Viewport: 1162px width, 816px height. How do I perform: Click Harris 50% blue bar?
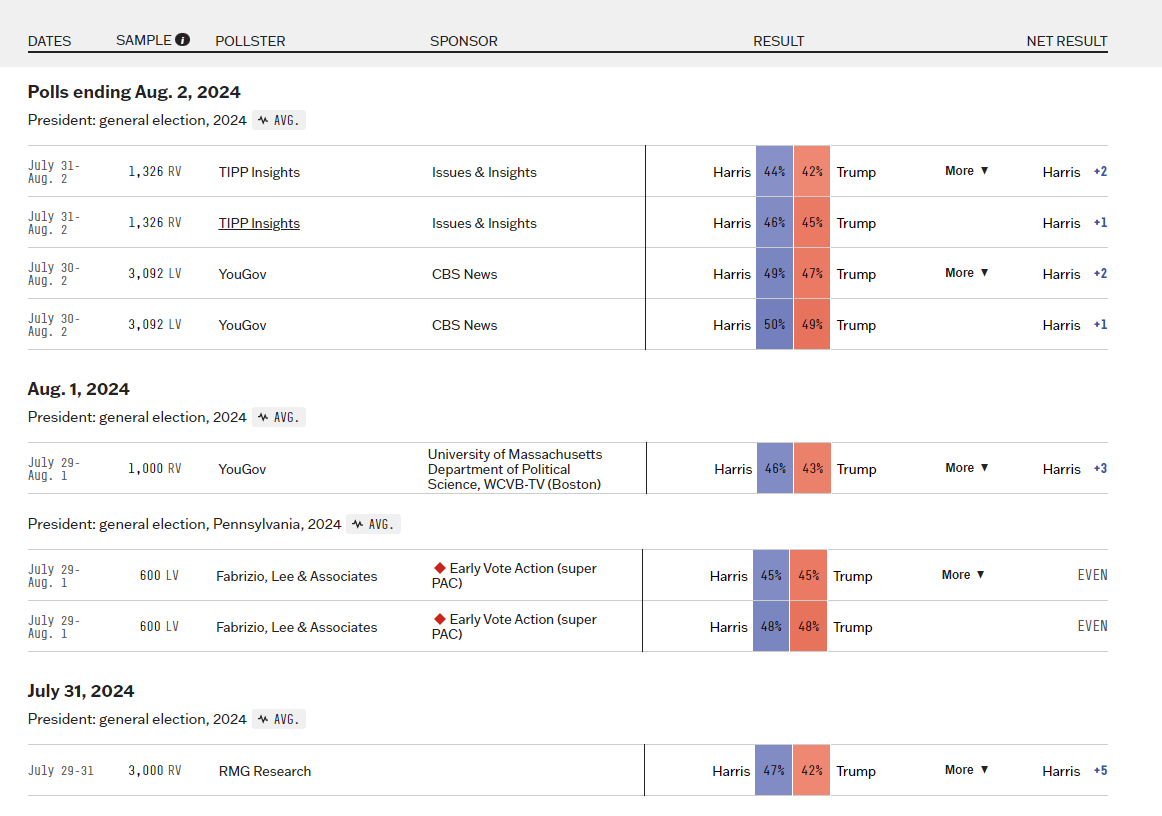774,325
